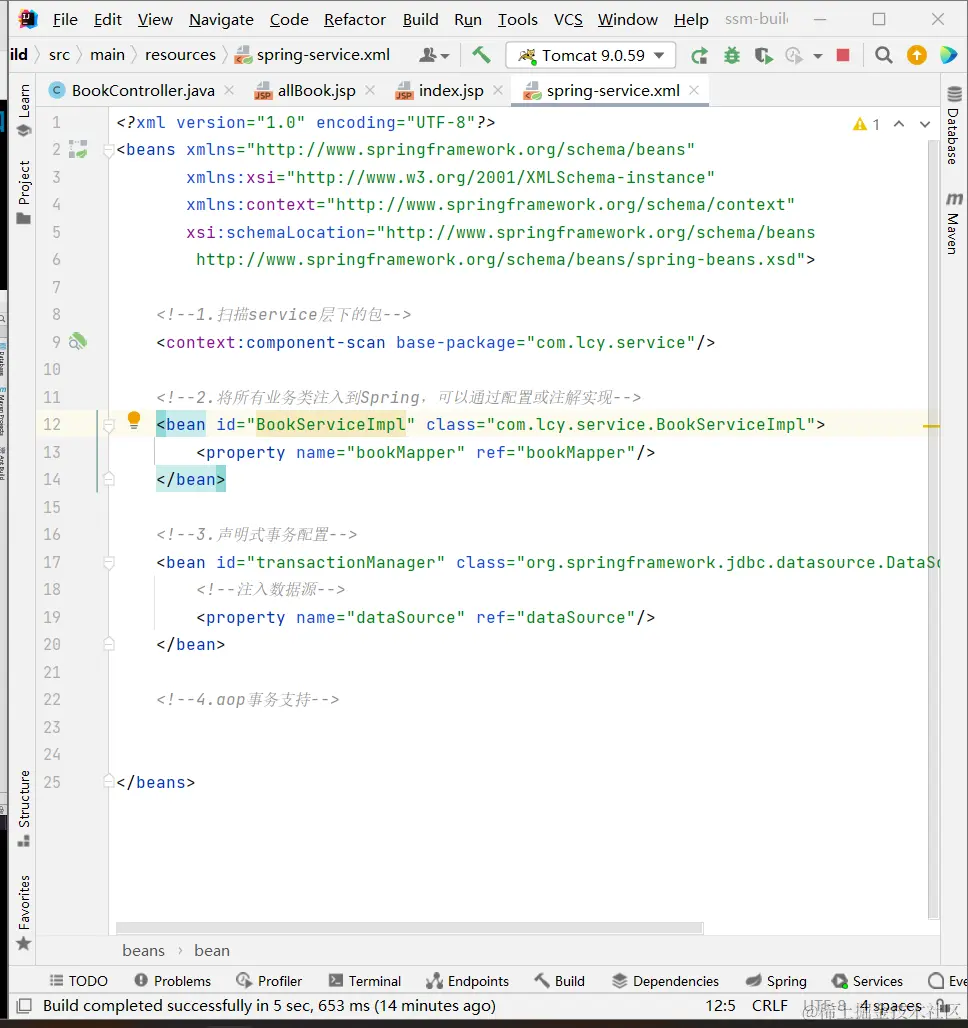Toggle tool window bars icon in status bar
Image resolution: width=968 pixels, height=1028 pixels.
pyautogui.click(x=24, y=1005)
